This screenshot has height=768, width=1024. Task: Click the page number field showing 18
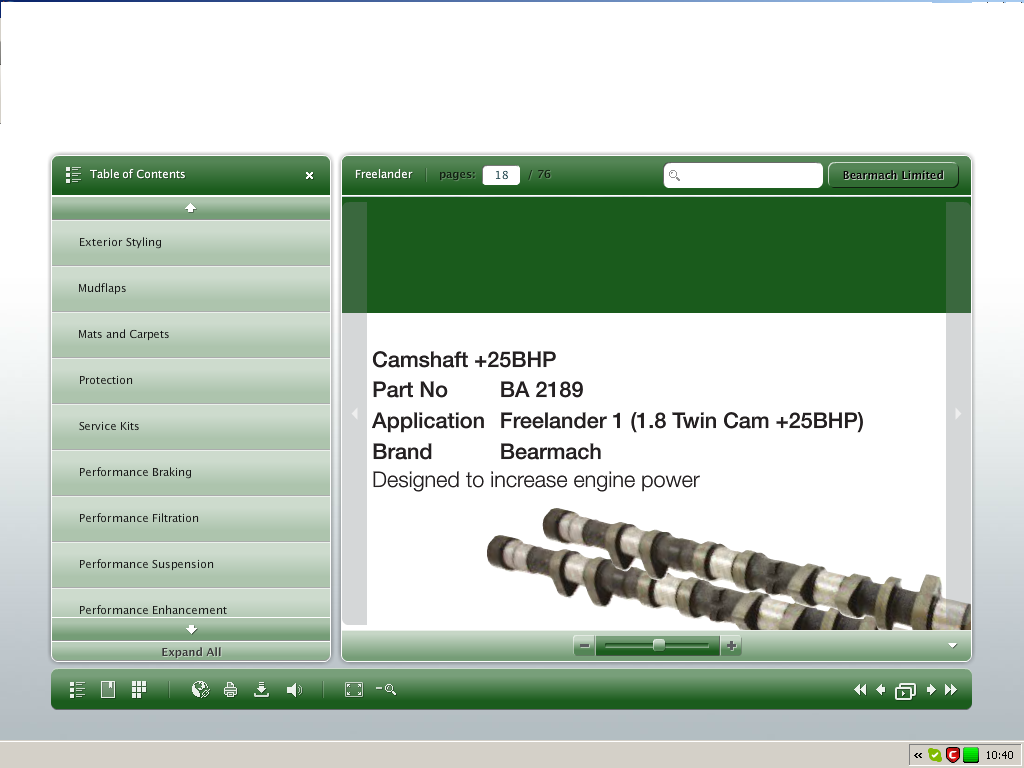pyautogui.click(x=501, y=175)
